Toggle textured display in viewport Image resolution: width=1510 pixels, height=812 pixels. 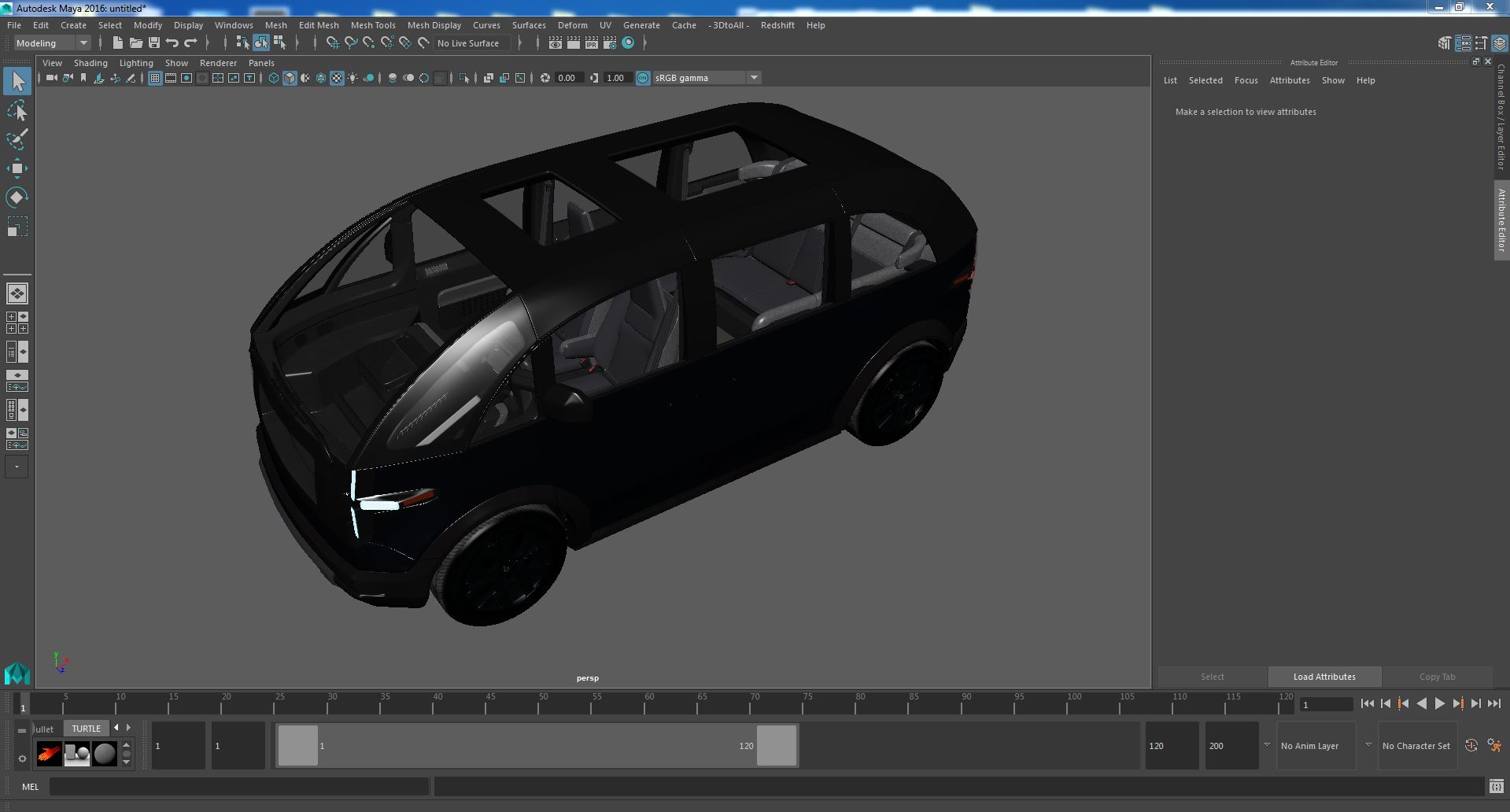click(337, 78)
